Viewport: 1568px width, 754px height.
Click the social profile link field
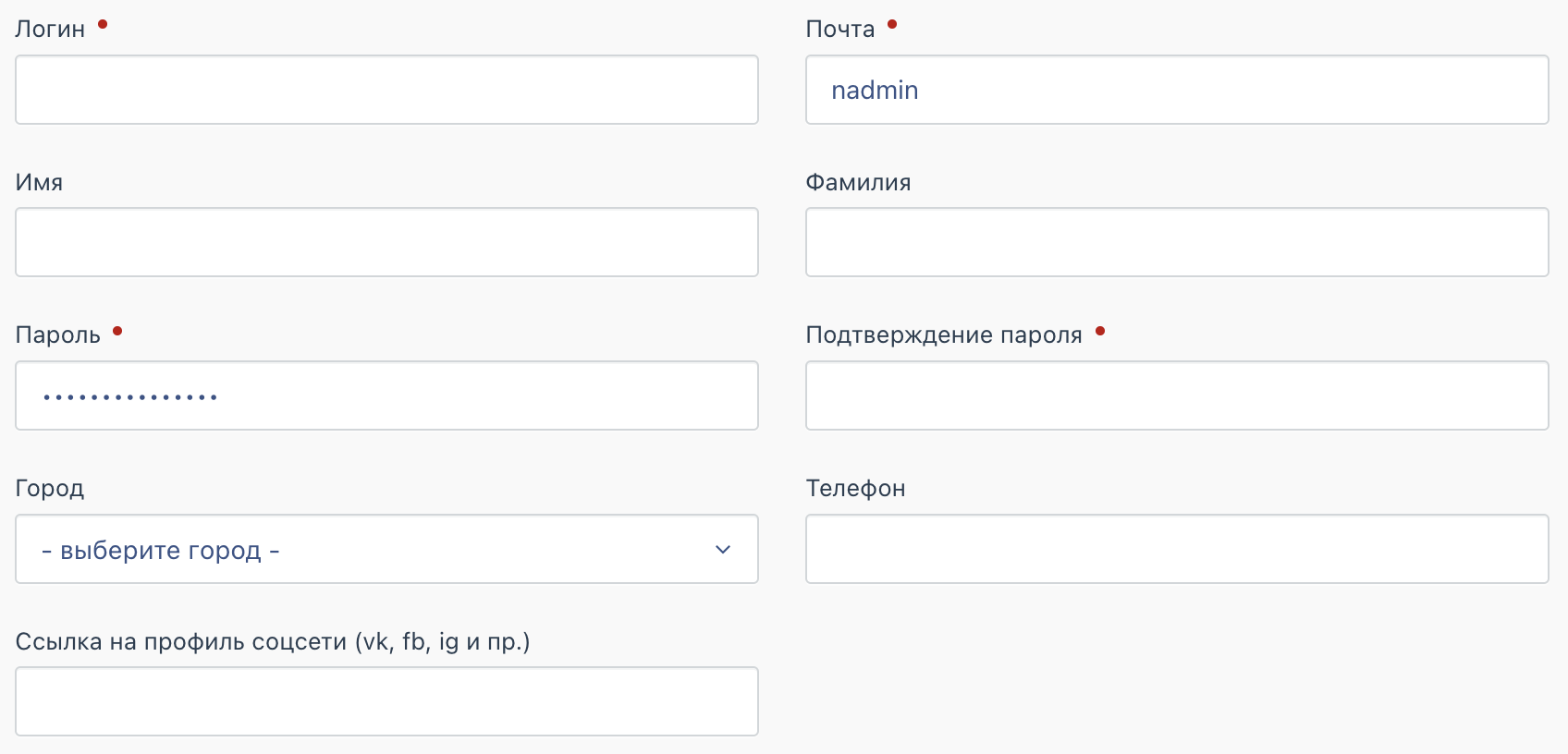tap(386, 701)
